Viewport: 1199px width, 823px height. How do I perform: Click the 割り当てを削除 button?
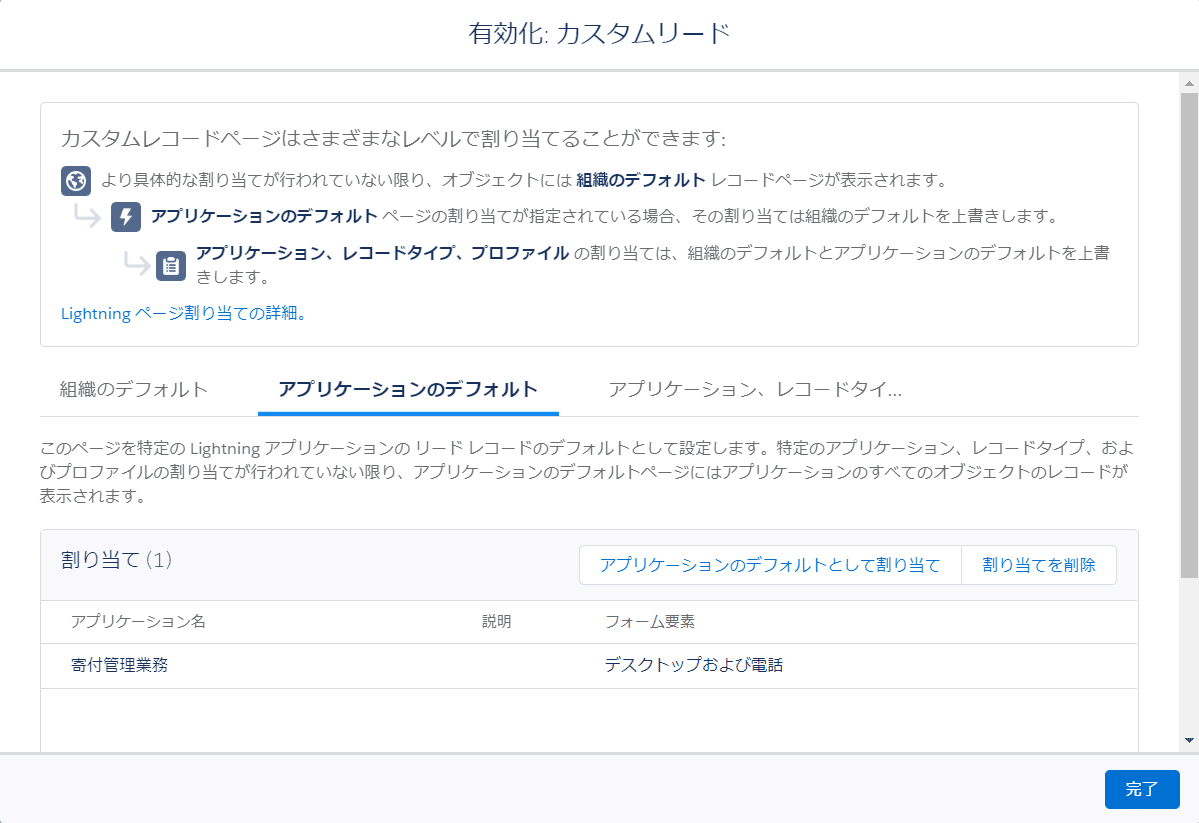[x=1039, y=564]
